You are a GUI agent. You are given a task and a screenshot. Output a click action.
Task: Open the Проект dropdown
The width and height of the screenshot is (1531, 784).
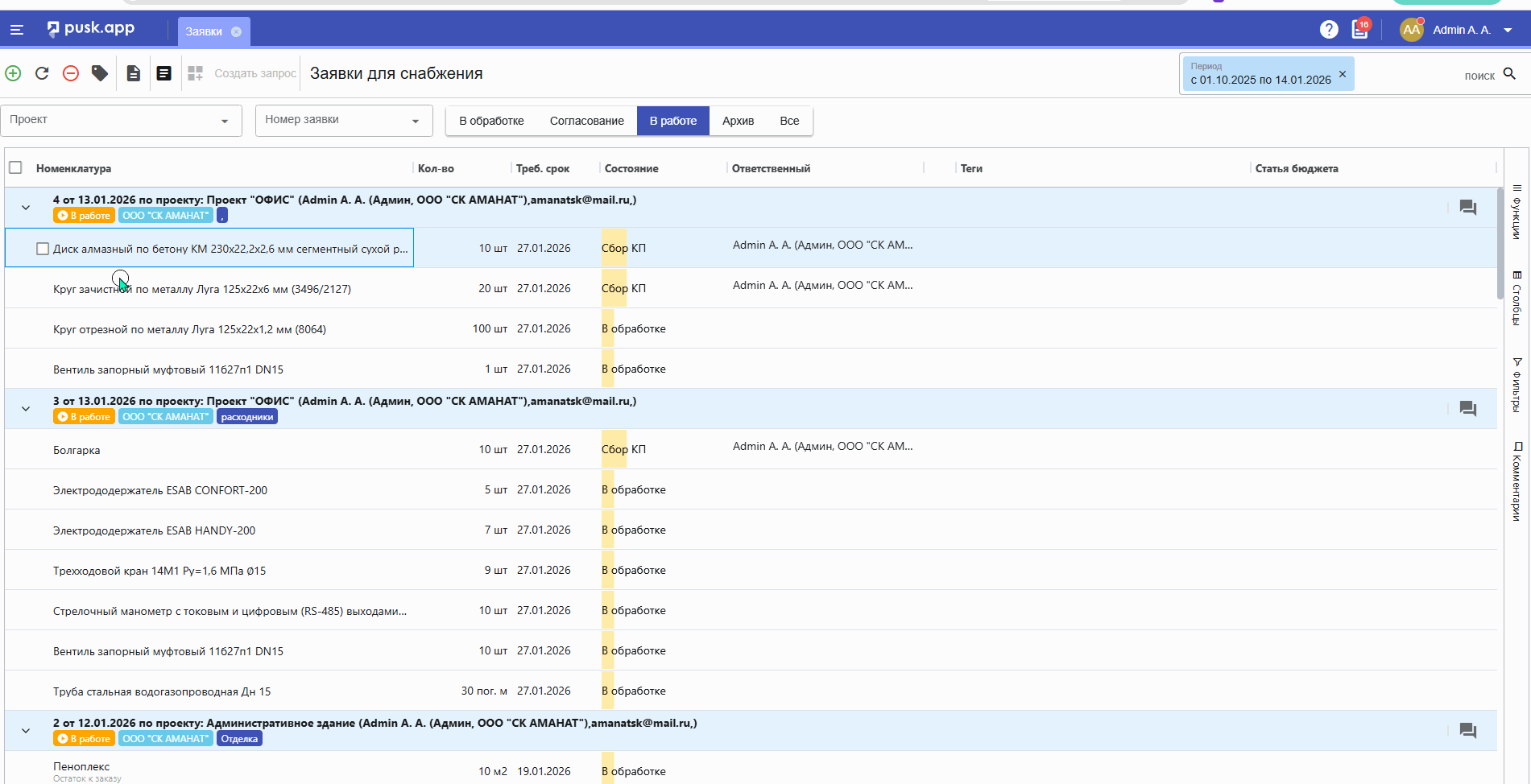[121, 121]
